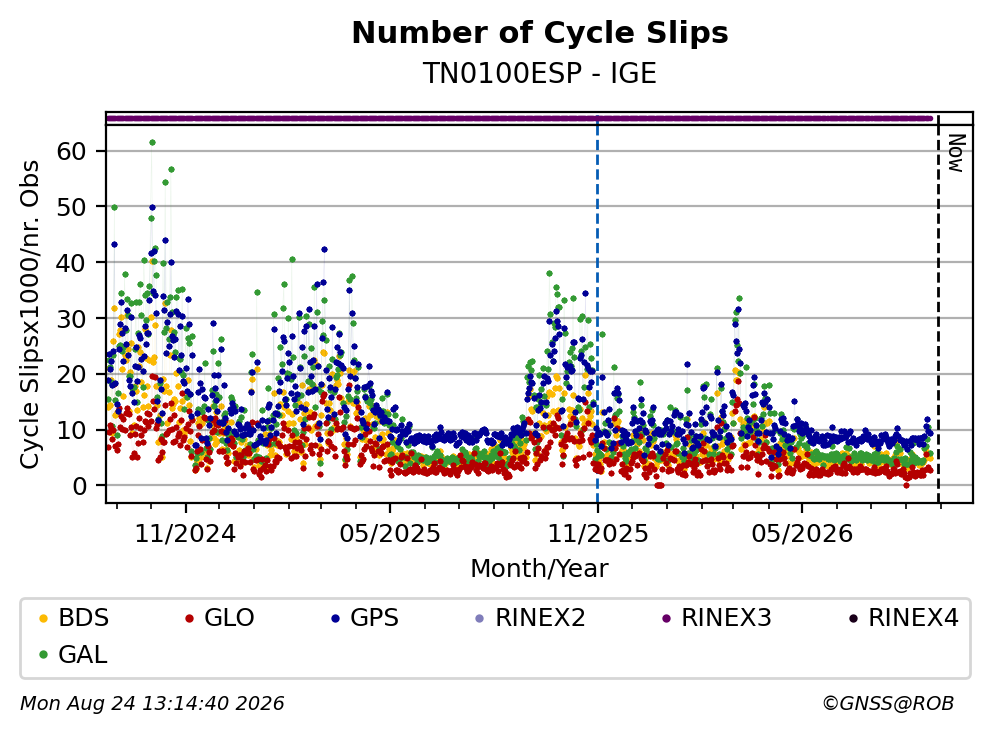The height and width of the screenshot is (734, 993).
Task: Click the timestamp 'Mon Aug 24 13:14:40 2026'
Action: [152, 704]
